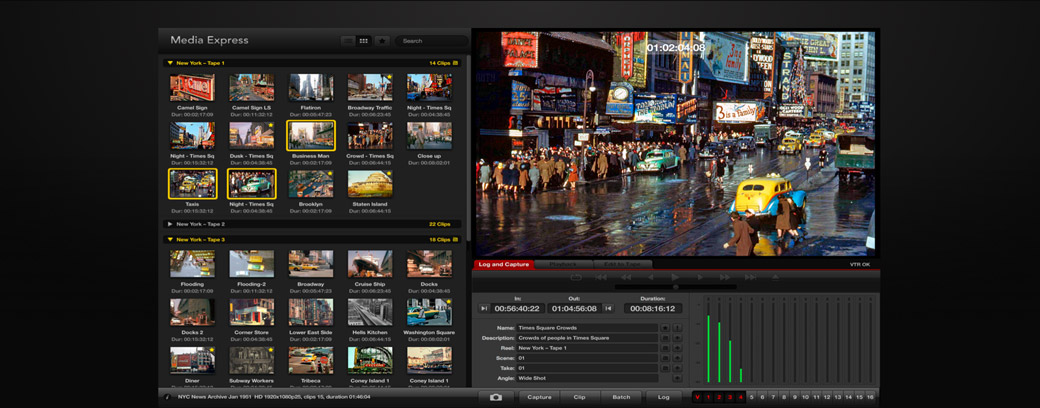Toggle audio channel 1 capture button
The image size is (1040, 408).
709,397
